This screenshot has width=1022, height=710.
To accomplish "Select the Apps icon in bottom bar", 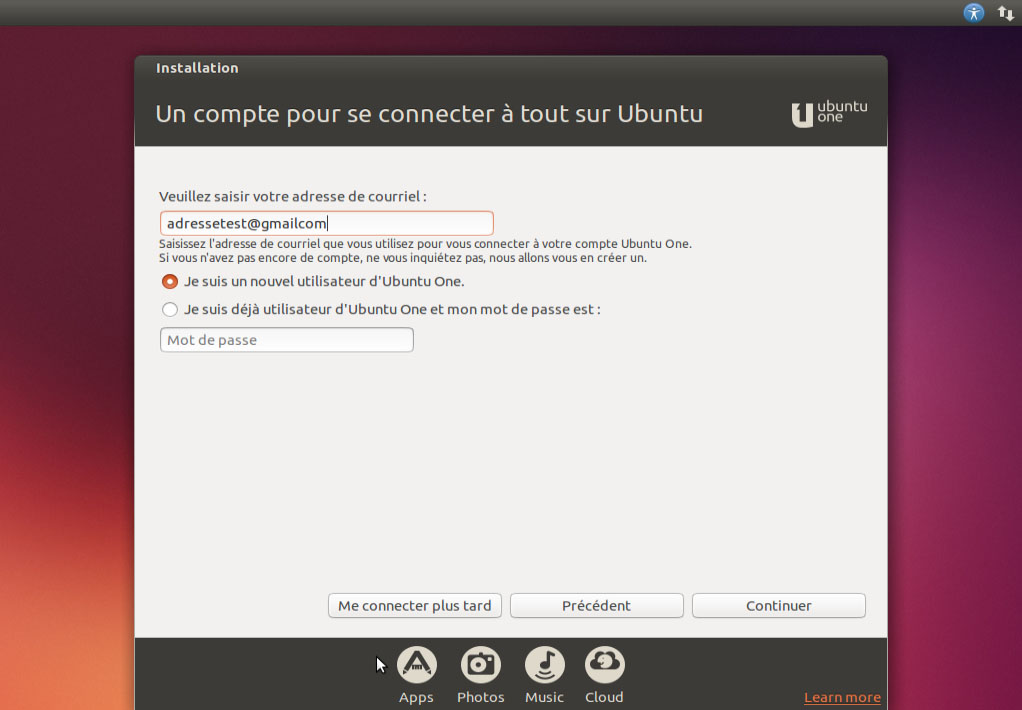I will click(416, 664).
